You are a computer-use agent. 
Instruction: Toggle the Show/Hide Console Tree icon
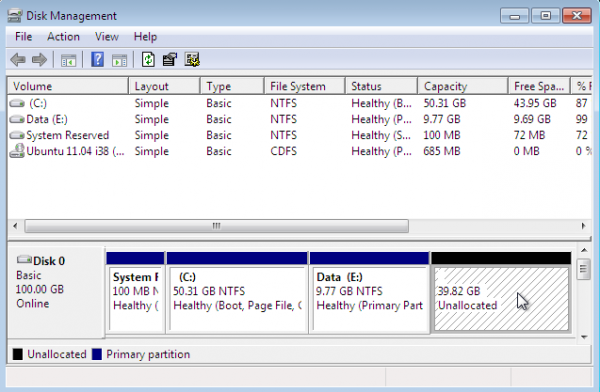(68, 60)
